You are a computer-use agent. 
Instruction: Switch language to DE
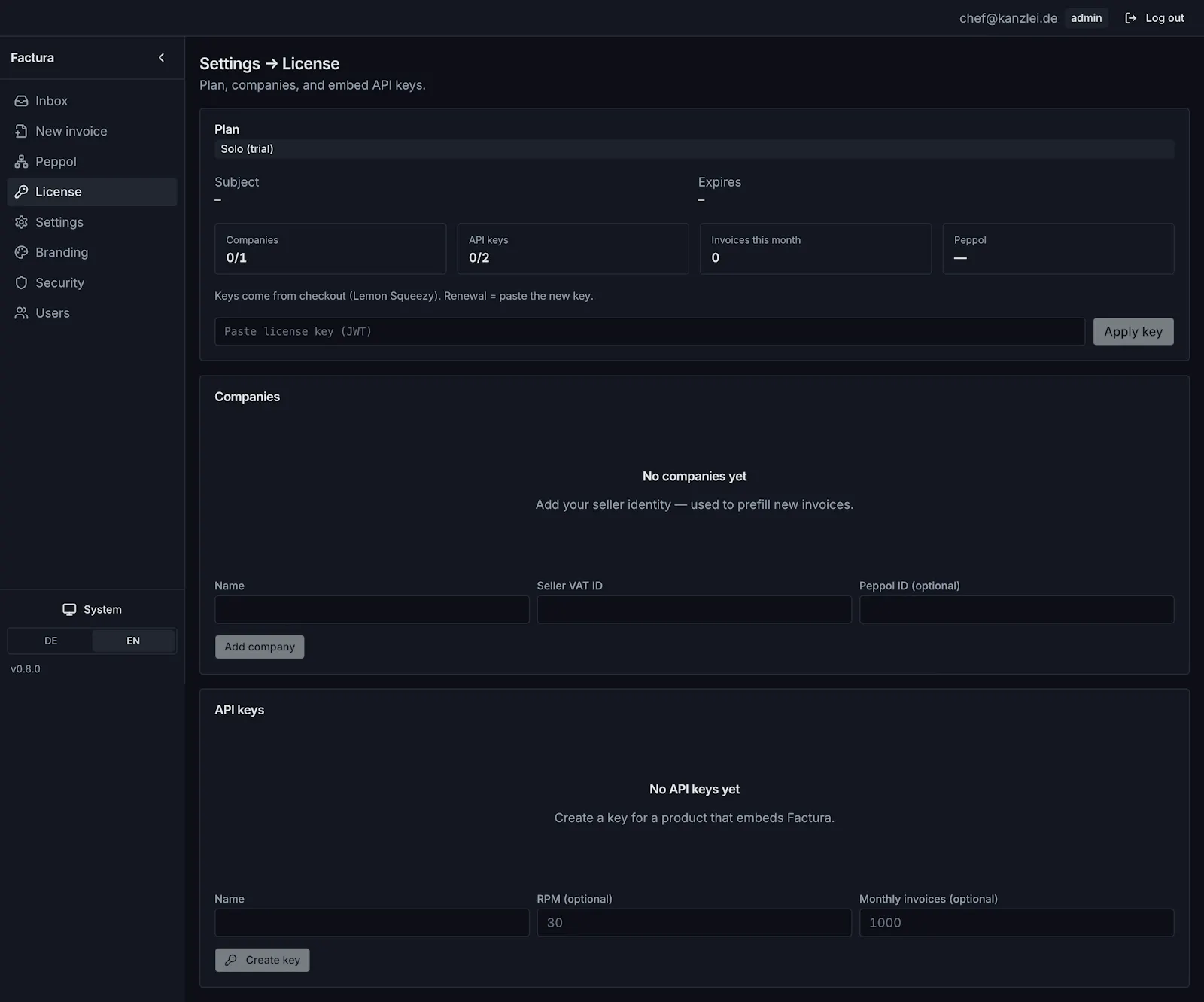pos(50,641)
